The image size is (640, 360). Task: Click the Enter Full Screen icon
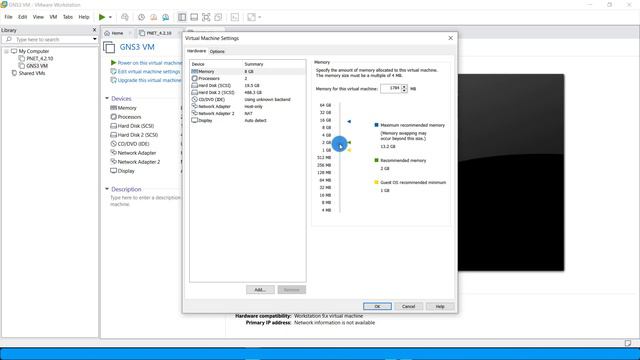[206, 17]
